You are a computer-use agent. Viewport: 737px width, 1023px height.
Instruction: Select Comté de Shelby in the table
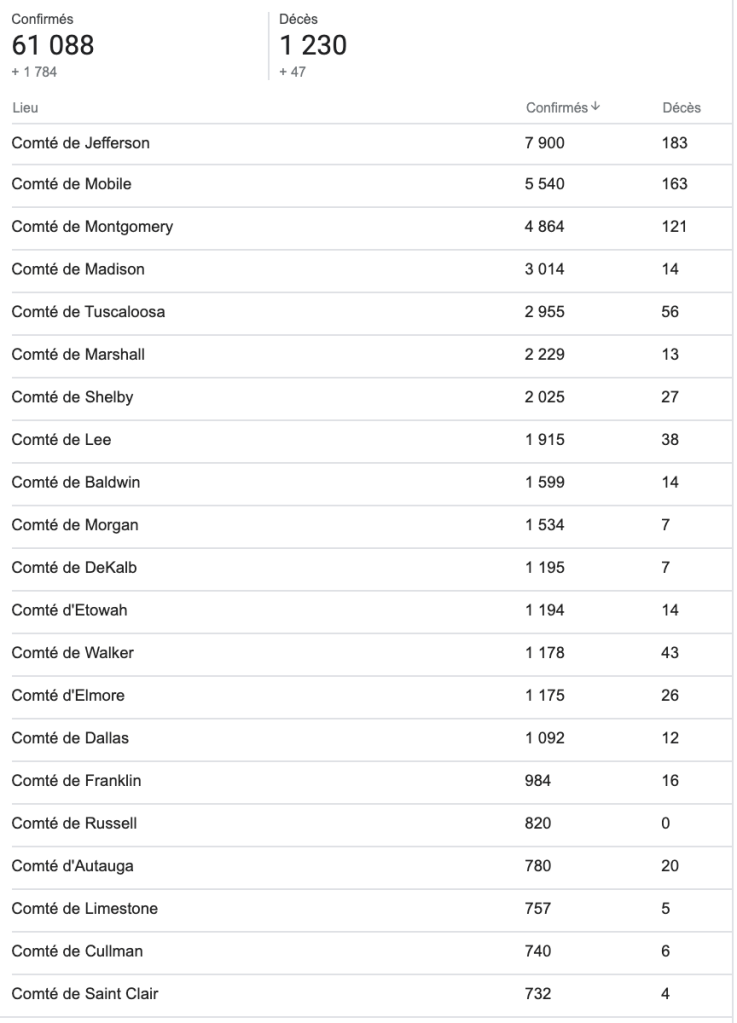click(72, 397)
